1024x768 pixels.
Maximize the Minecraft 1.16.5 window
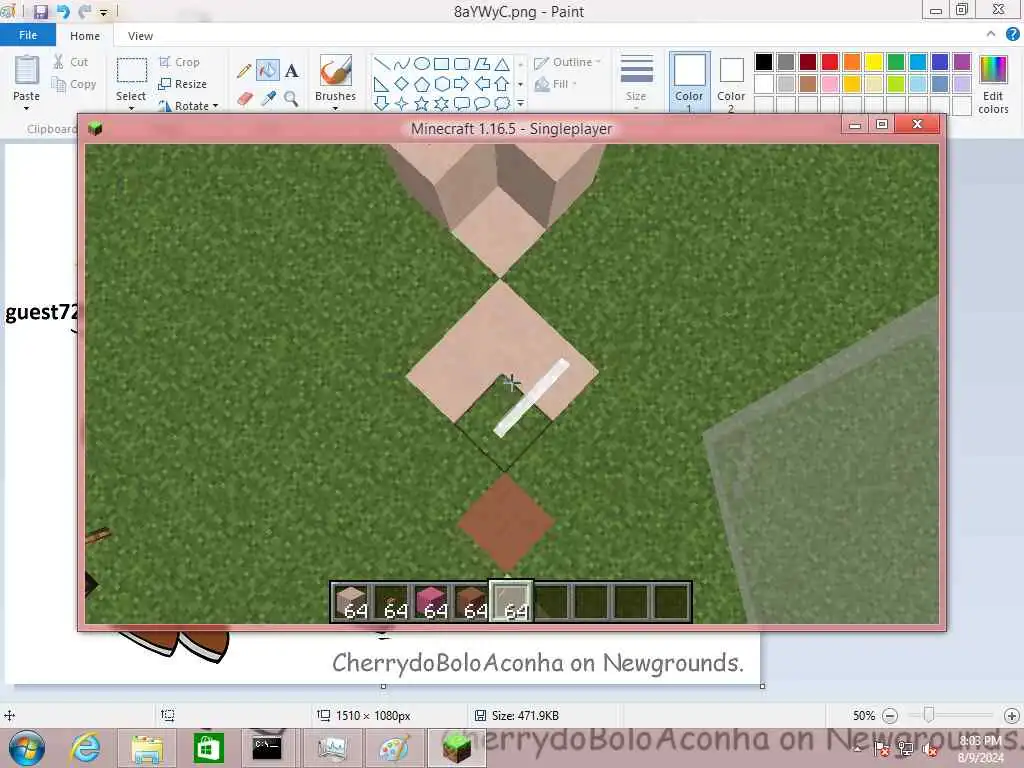coord(882,124)
